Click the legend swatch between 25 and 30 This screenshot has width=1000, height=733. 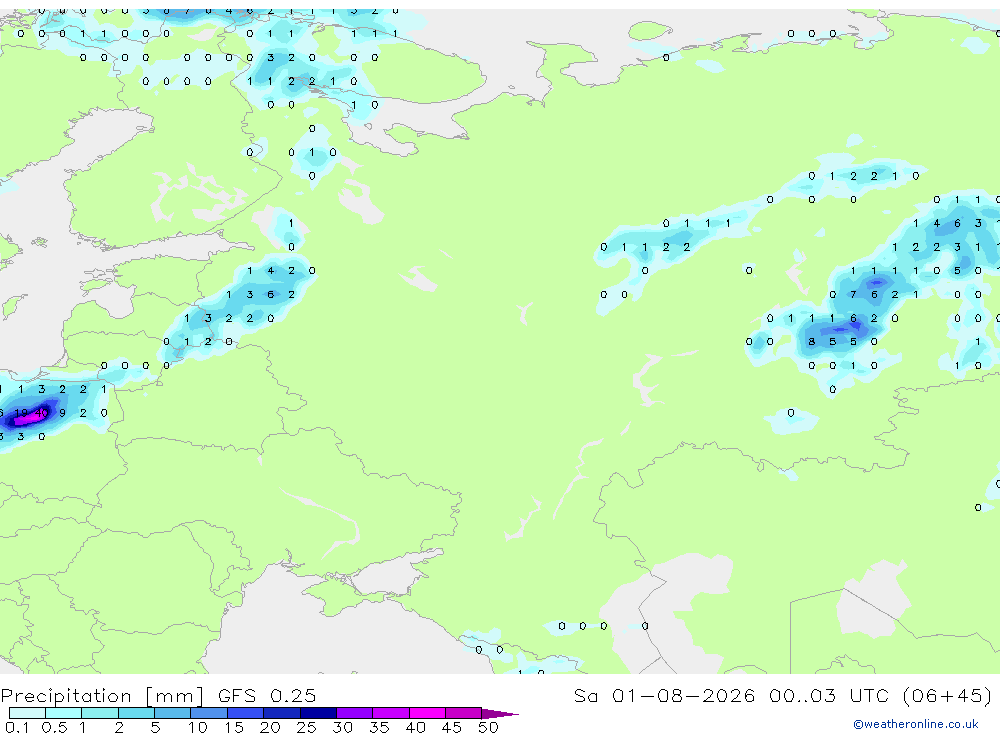tap(318, 713)
